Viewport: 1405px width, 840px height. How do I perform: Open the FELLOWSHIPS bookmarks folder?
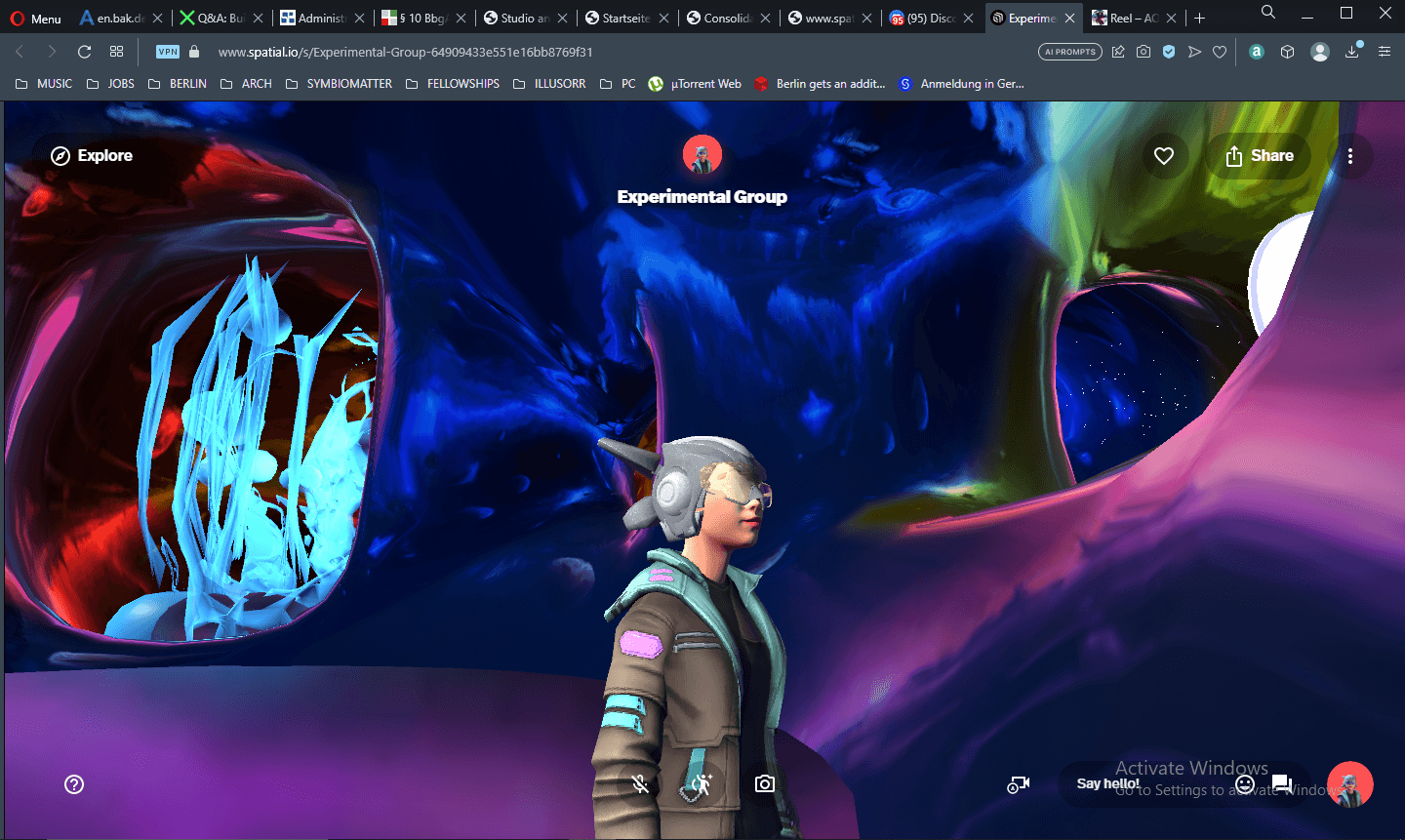point(452,84)
